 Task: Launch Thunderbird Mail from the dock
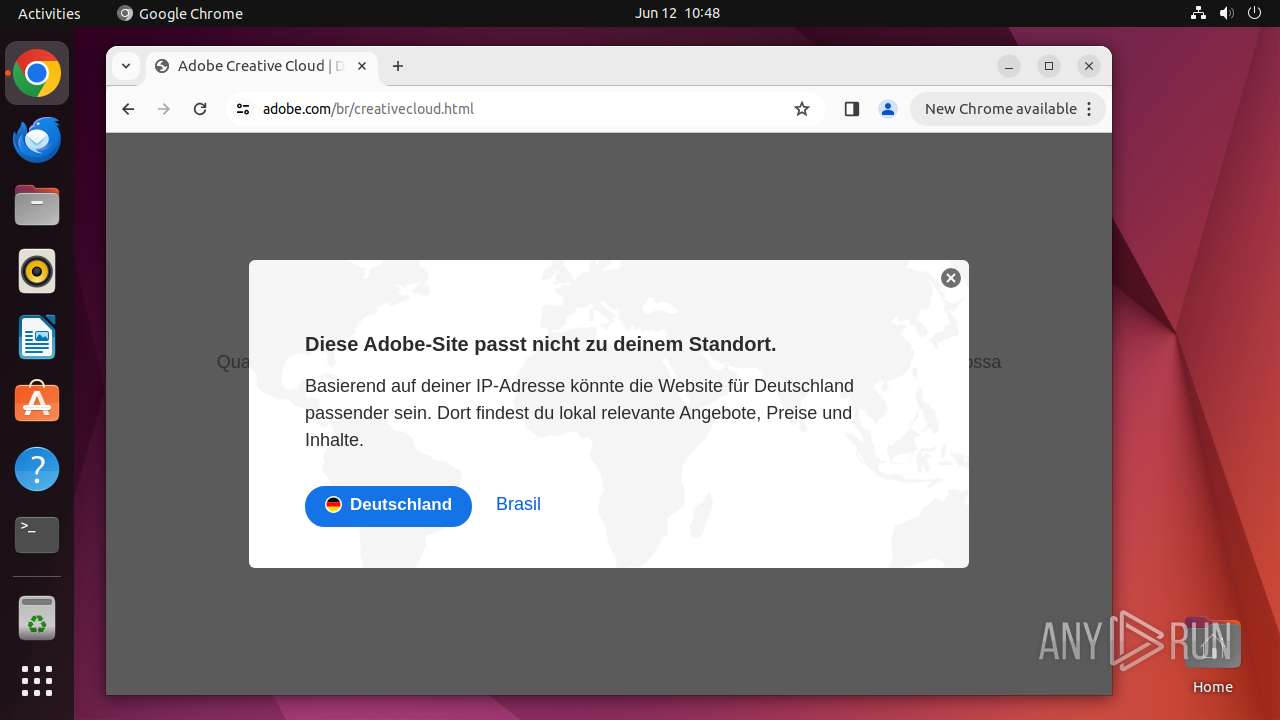click(x=37, y=140)
